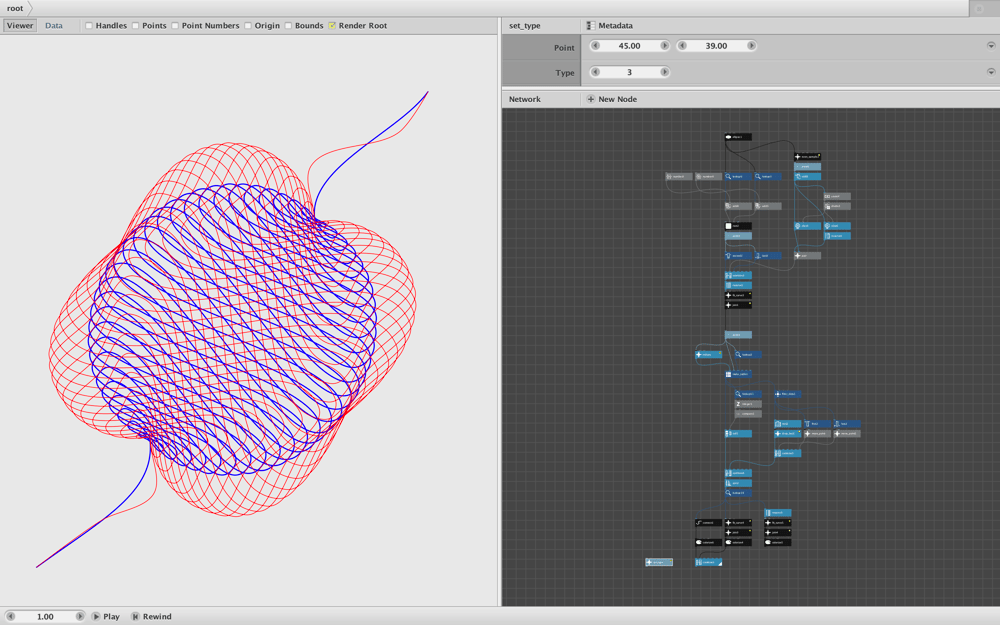Select the rect1 node with white square icon

pyautogui.click(x=738, y=226)
